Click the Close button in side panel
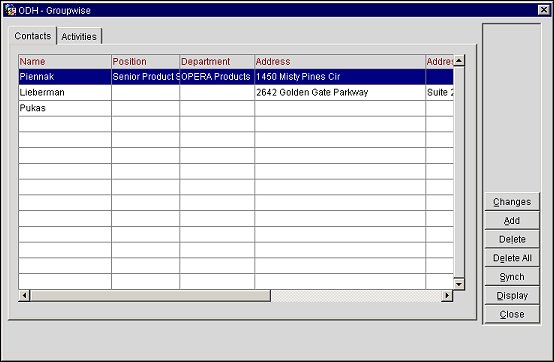554x362 pixels. tap(512, 314)
